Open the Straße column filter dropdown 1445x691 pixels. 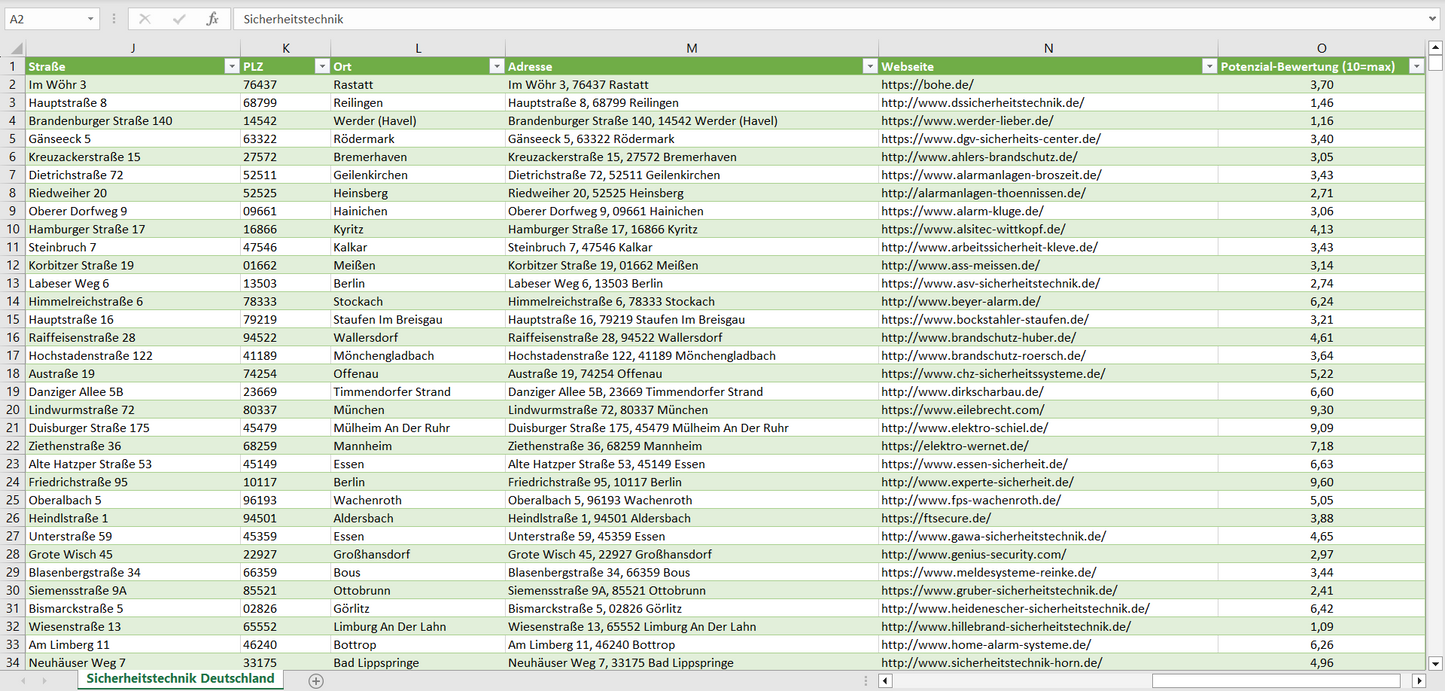[230, 66]
